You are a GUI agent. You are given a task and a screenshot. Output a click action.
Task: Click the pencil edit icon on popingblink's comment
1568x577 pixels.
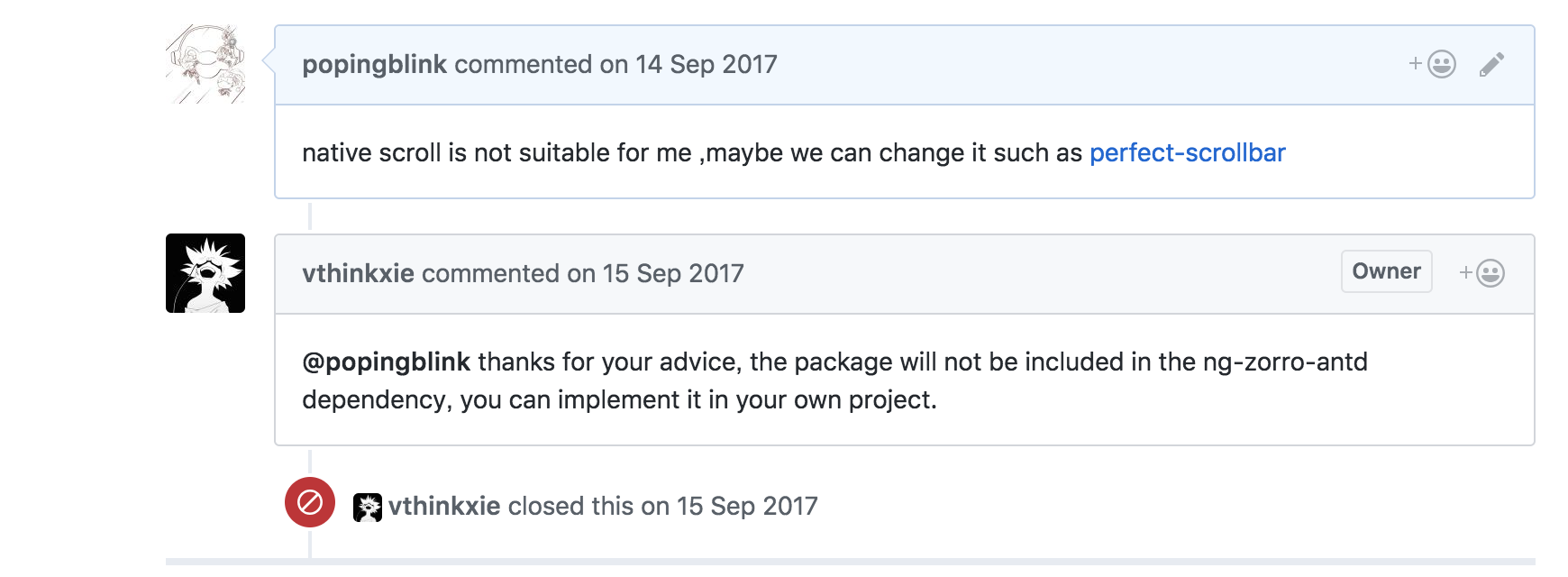pyautogui.click(x=1491, y=65)
